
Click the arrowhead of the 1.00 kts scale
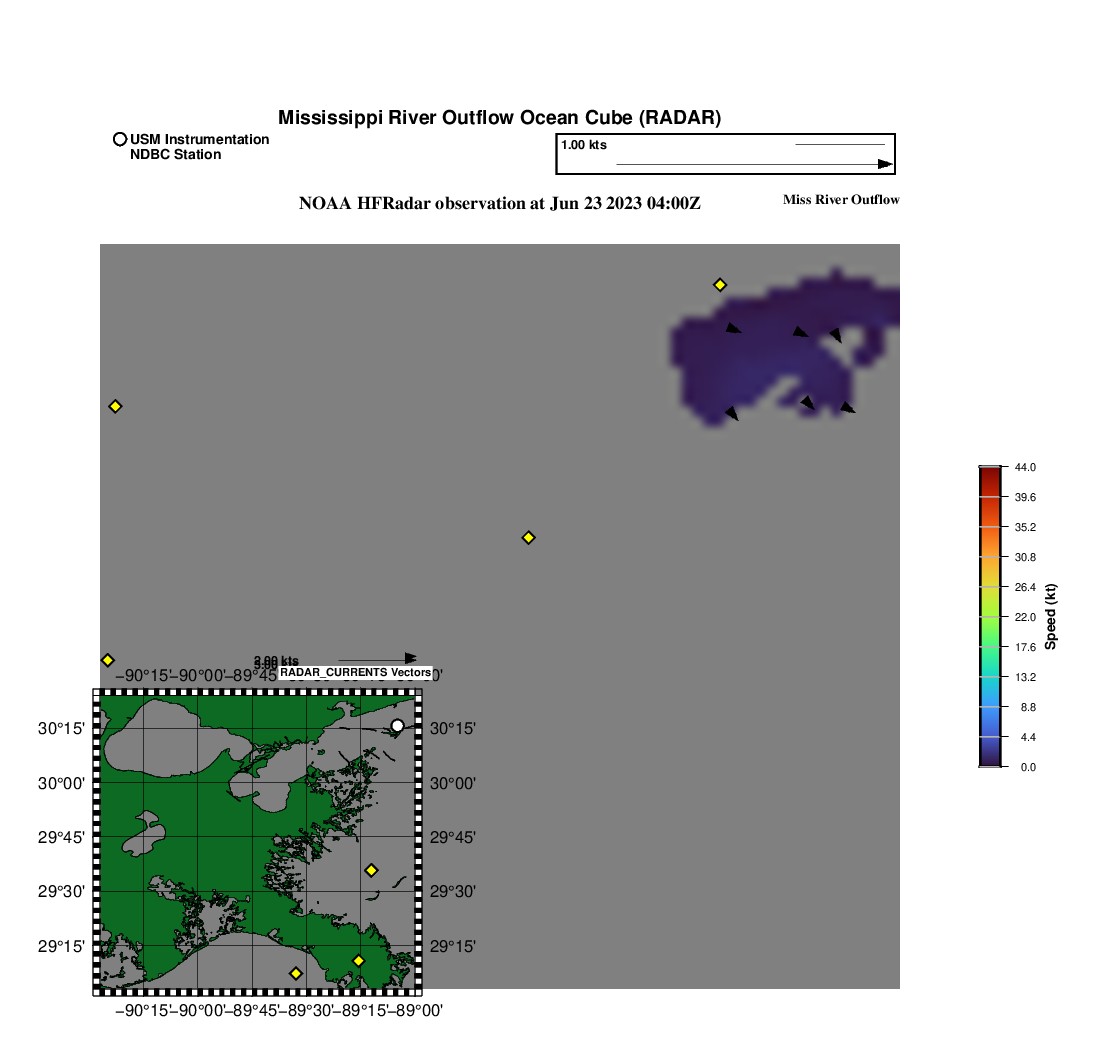click(885, 164)
